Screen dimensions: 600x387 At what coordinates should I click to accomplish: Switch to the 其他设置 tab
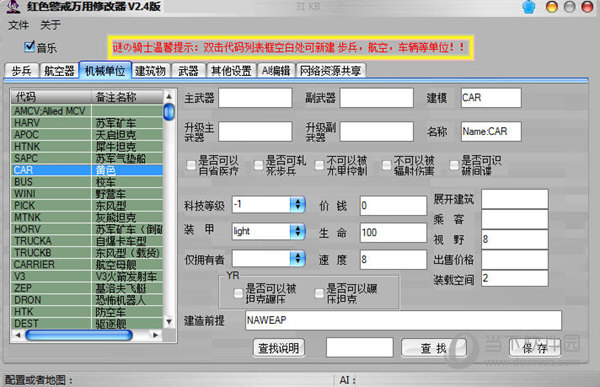(231, 71)
